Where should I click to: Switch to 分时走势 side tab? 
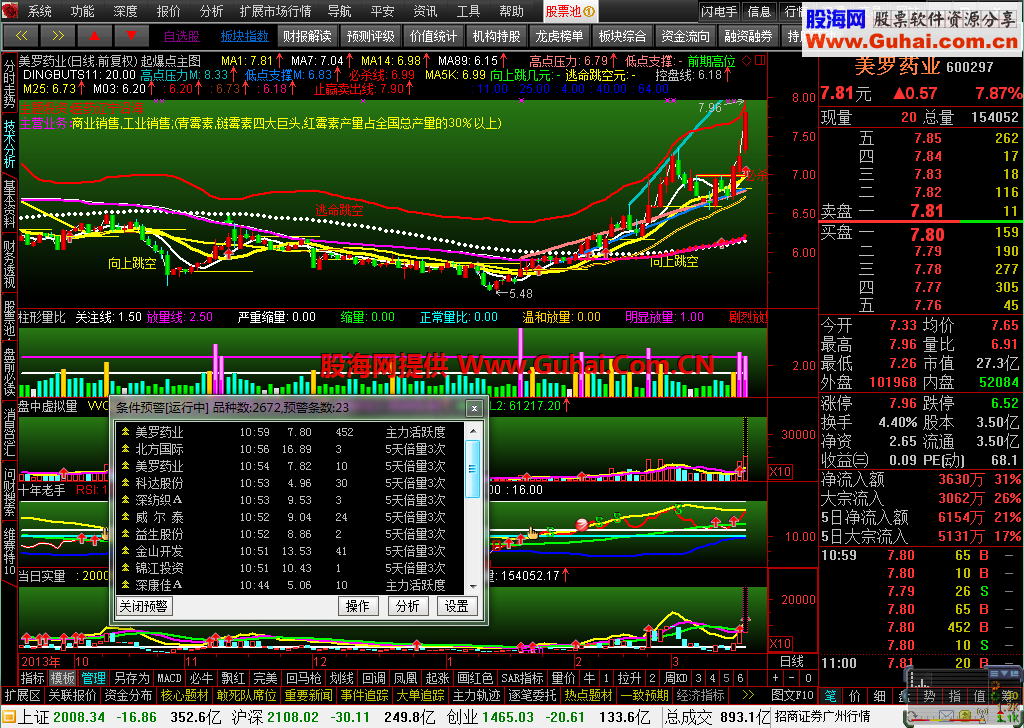click(x=9, y=84)
